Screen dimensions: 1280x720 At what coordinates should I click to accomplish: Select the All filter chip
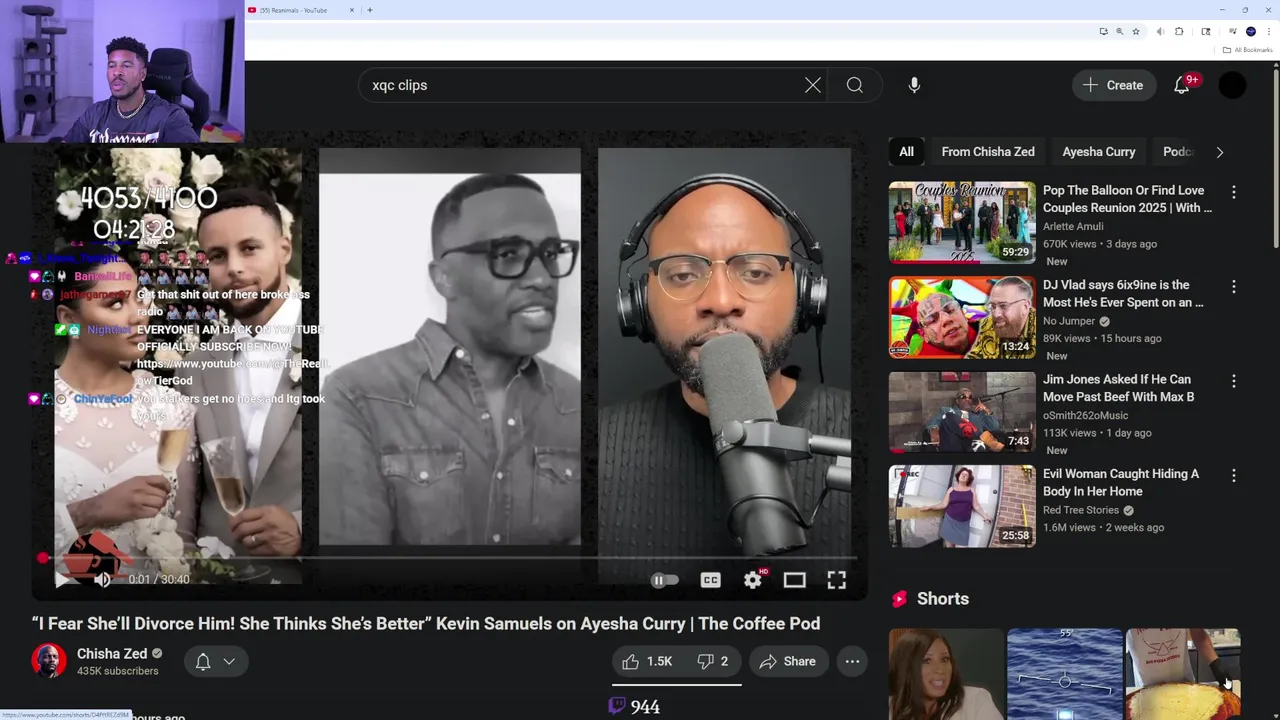point(906,152)
